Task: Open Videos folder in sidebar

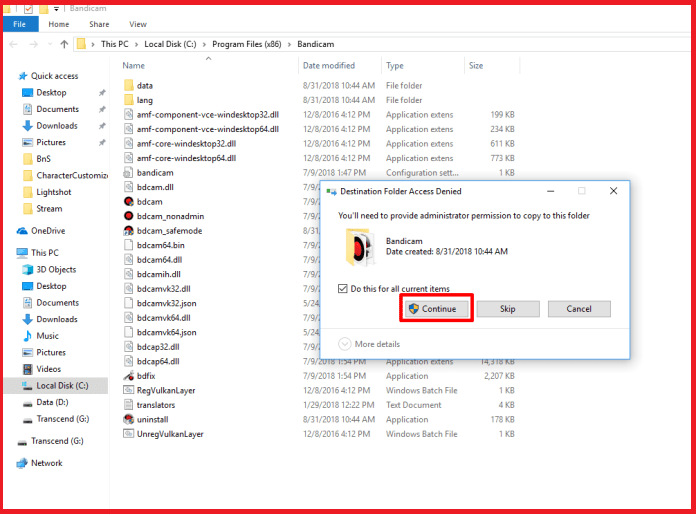Action: [x=48, y=369]
